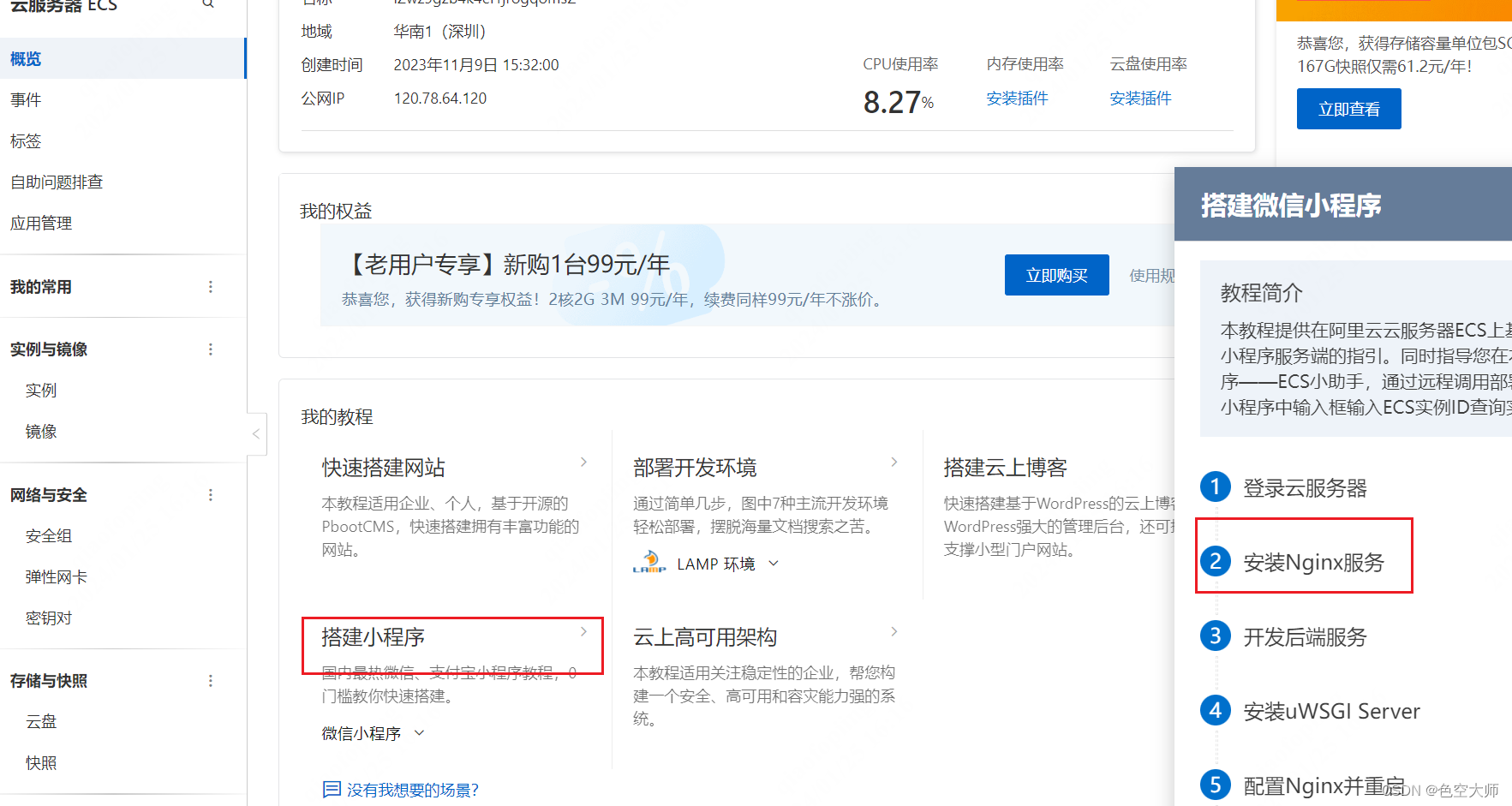This screenshot has width=1512, height=806.
Task: Click the arrow next to 搭建小程序
Action: (x=583, y=632)
